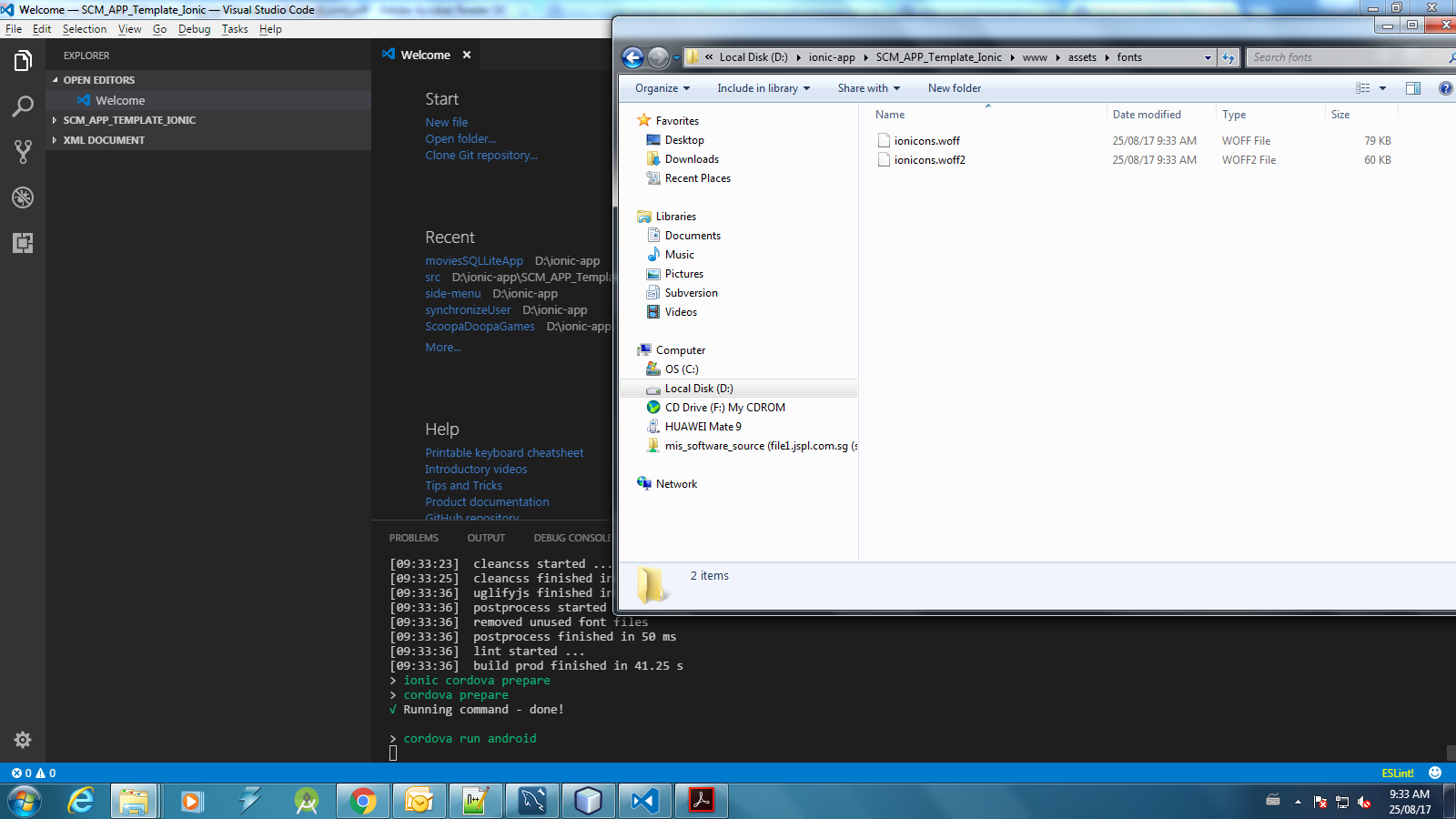Open the View menu in VS Code
1456x819 pixels.
click(x=130, y=29)
